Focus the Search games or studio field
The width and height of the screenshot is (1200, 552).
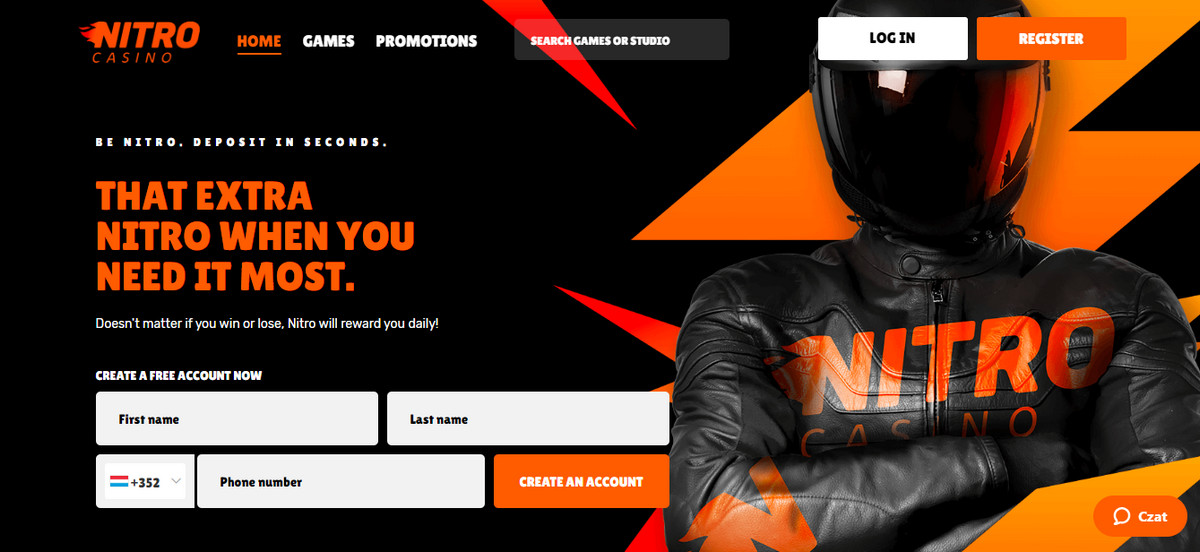tap(622, 40)
